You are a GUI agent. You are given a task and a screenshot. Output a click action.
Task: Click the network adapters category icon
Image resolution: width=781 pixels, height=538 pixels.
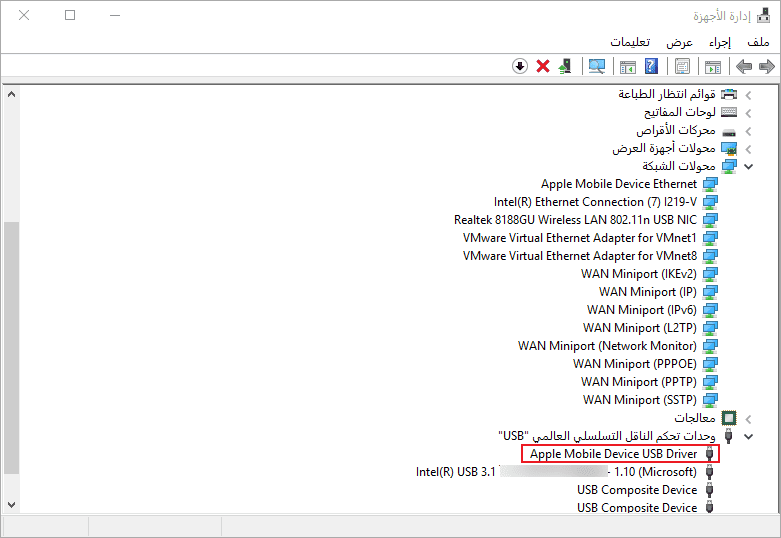729,166
